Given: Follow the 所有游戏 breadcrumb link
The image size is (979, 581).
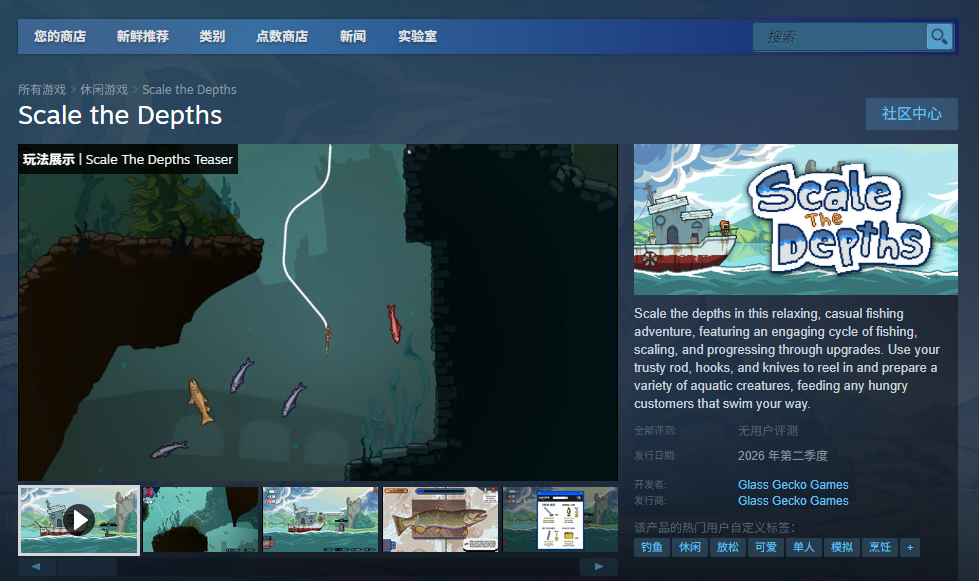Looking at the screenshot, I should (x=42, y=89).
